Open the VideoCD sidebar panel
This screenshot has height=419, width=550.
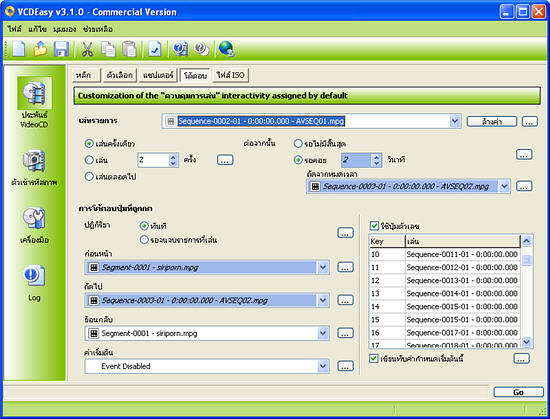[x=34, y=103]
